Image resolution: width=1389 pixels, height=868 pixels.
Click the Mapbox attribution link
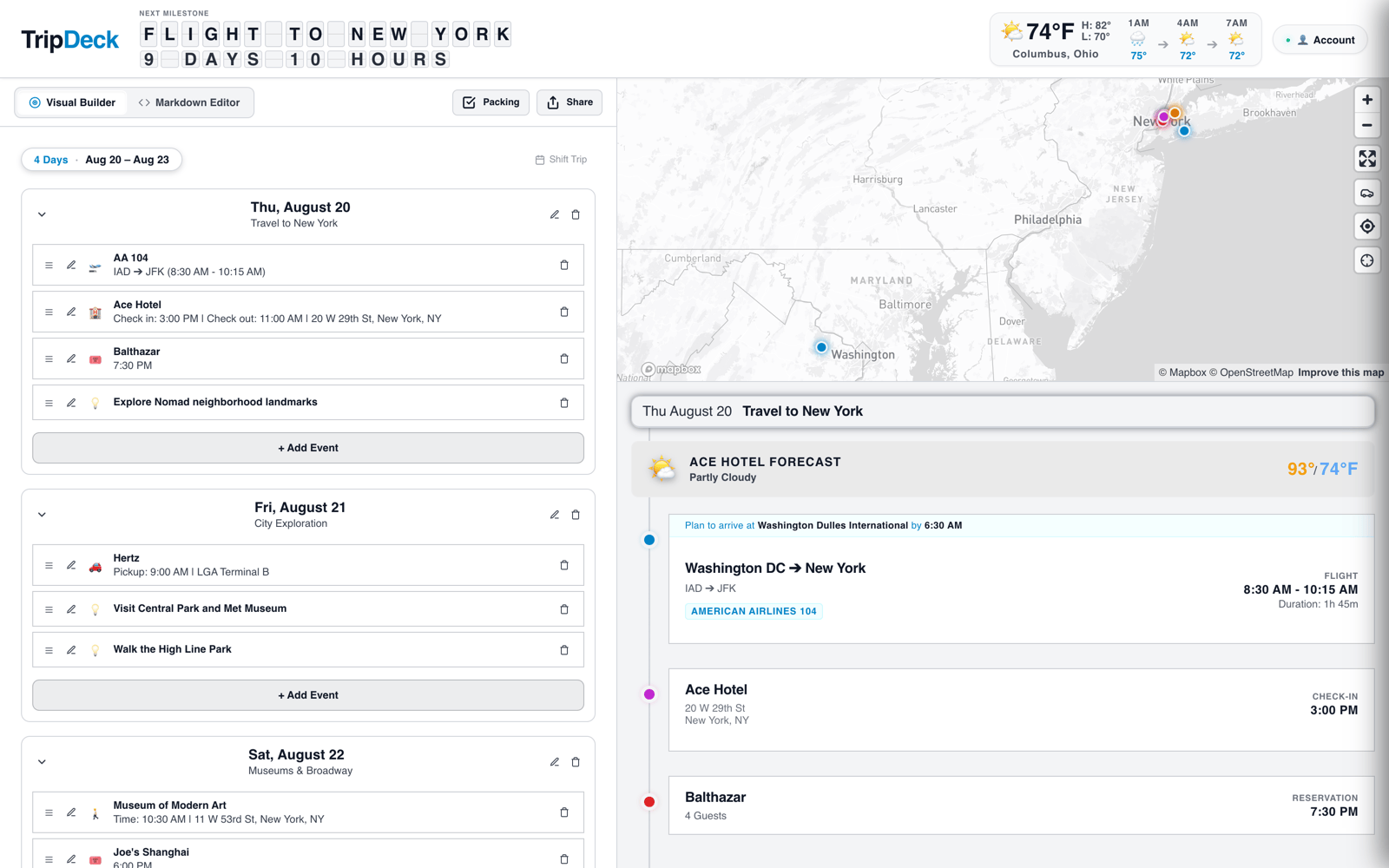tap(1182, 372)
